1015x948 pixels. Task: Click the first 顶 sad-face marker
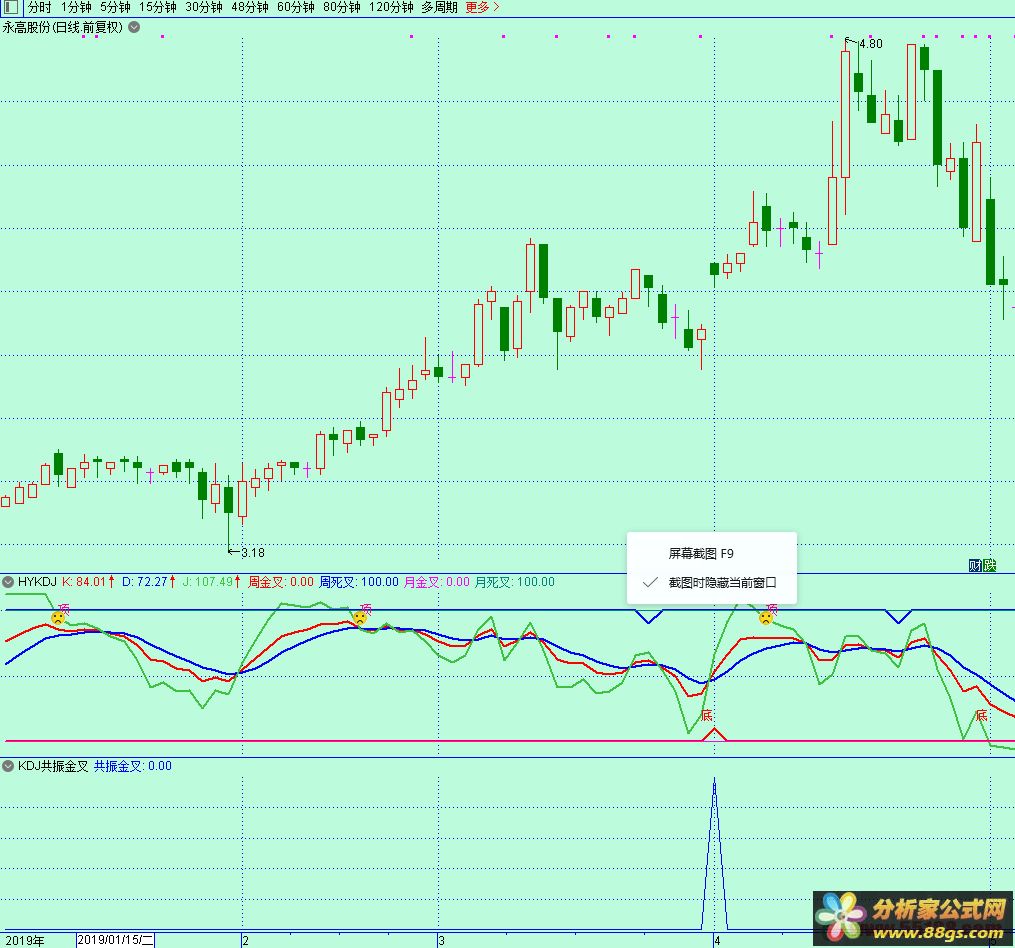click(58, 617)
